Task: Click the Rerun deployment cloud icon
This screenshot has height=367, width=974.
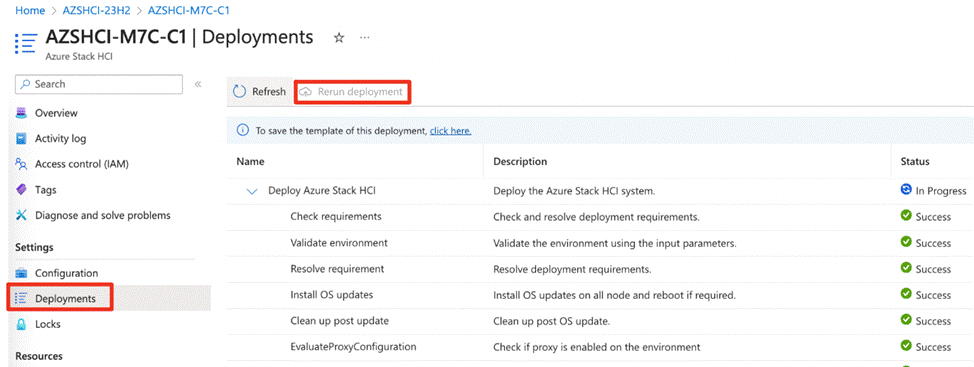Action: pyautogui.click(x=306, y=92)
